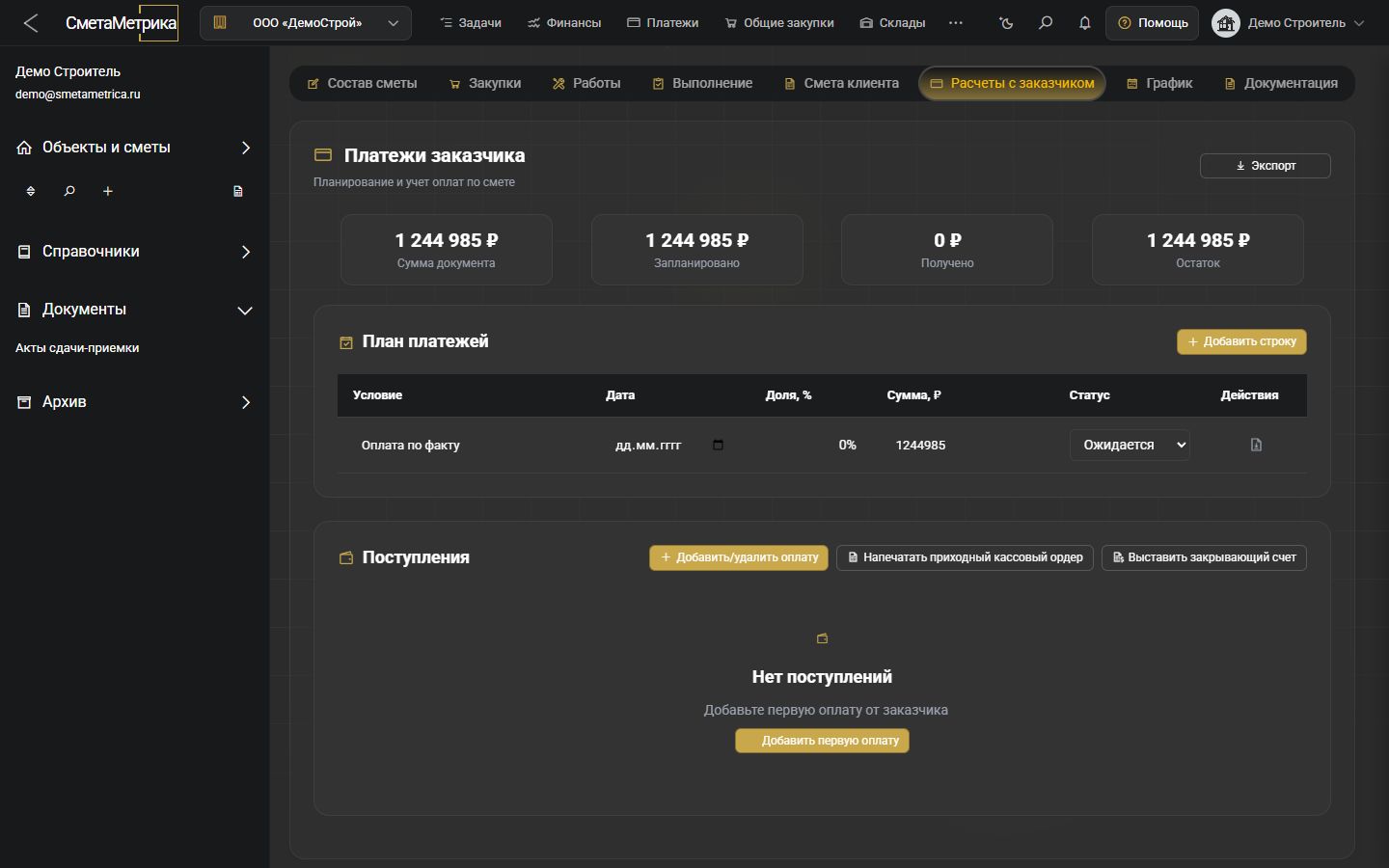This screenshot has width=1389, height=868.
Task: Click Выставить закрывающий счет button
Action: (x=1205, y=557)
